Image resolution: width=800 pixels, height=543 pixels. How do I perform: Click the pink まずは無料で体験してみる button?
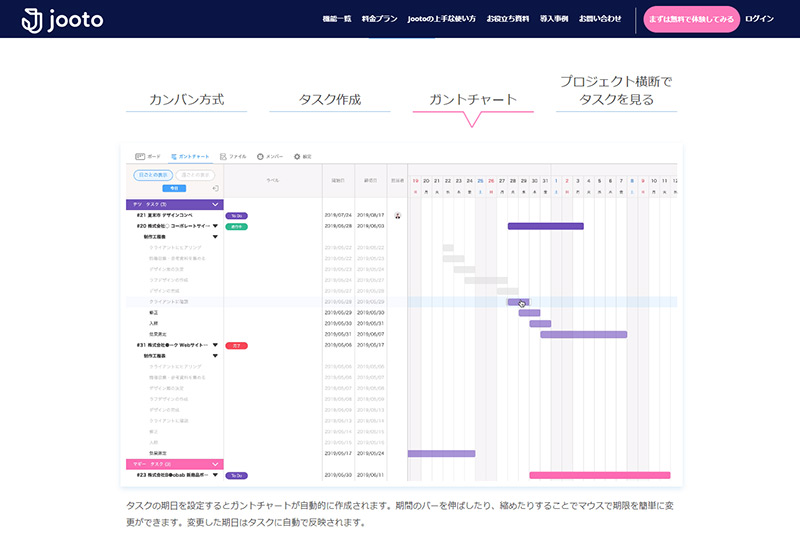[x=691, y=19]
